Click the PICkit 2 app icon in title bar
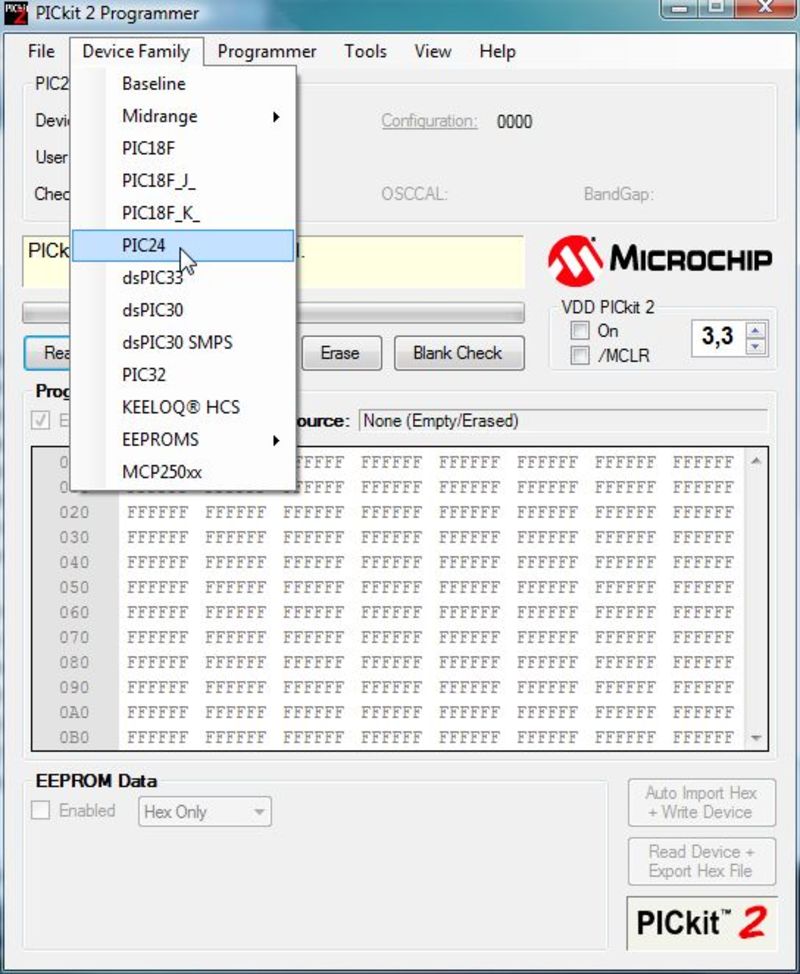 pyautogui.click(x=14, y=14)
